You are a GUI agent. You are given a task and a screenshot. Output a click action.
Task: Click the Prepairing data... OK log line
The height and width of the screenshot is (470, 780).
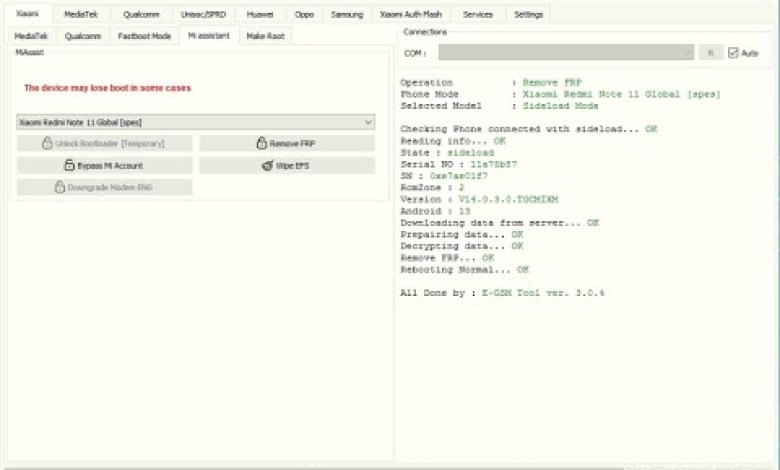[x=462, y=234]
